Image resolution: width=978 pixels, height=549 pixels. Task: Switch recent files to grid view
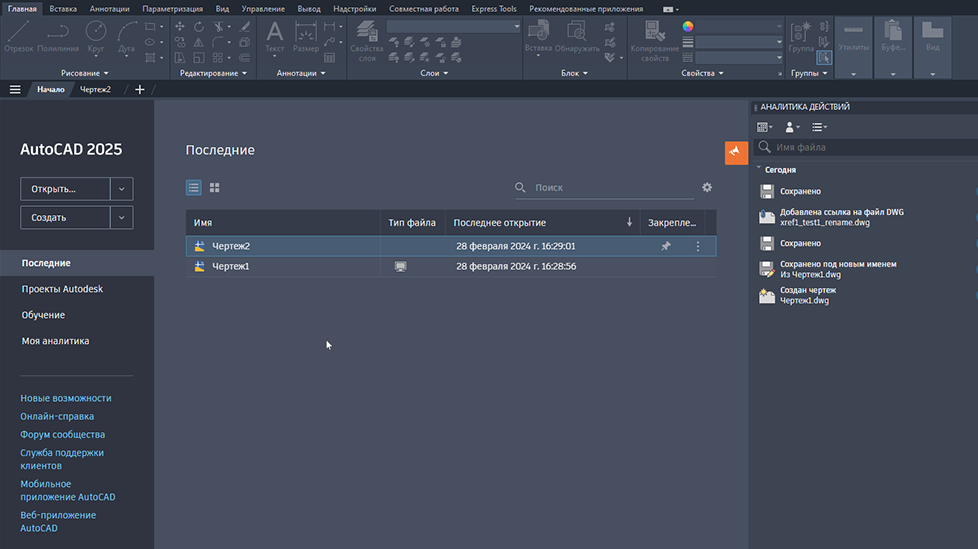[215, 187]
